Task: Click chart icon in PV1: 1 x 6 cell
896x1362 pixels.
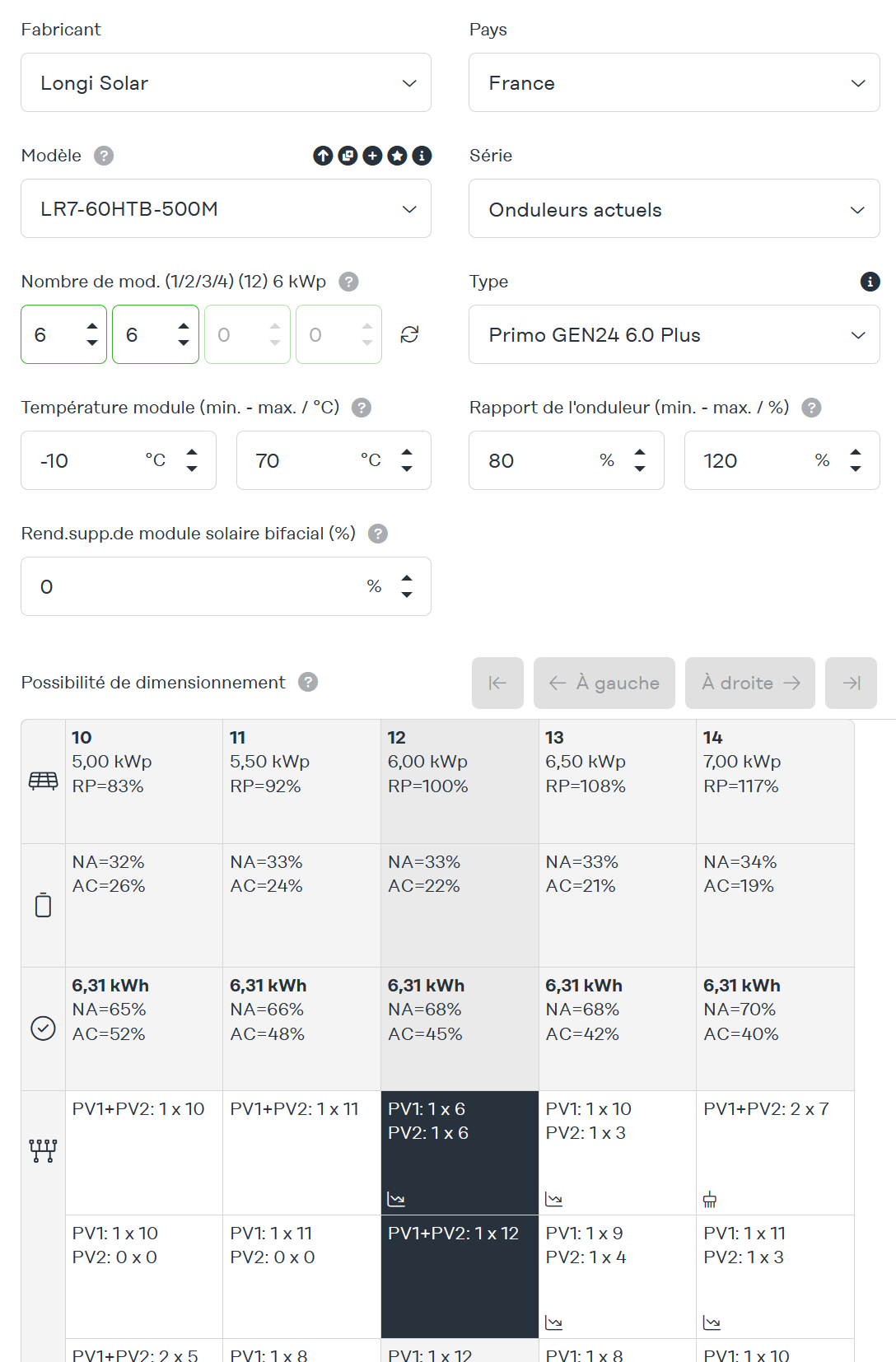Action: tap(396, 1199)
